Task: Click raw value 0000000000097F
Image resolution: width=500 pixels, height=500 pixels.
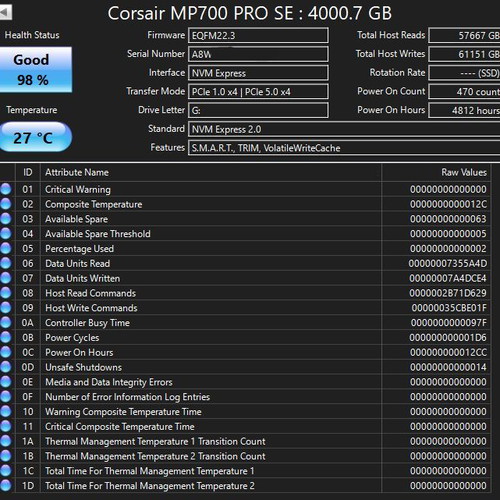Action: [448, 323]
